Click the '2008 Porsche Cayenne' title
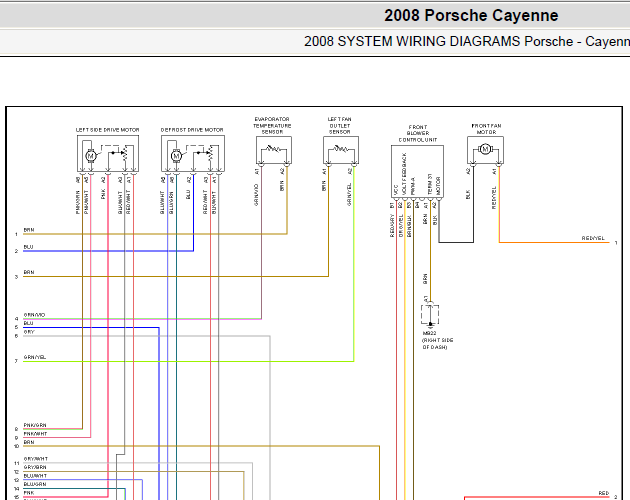The height and width of the screenshot is (500, 630). click(471, 16)
